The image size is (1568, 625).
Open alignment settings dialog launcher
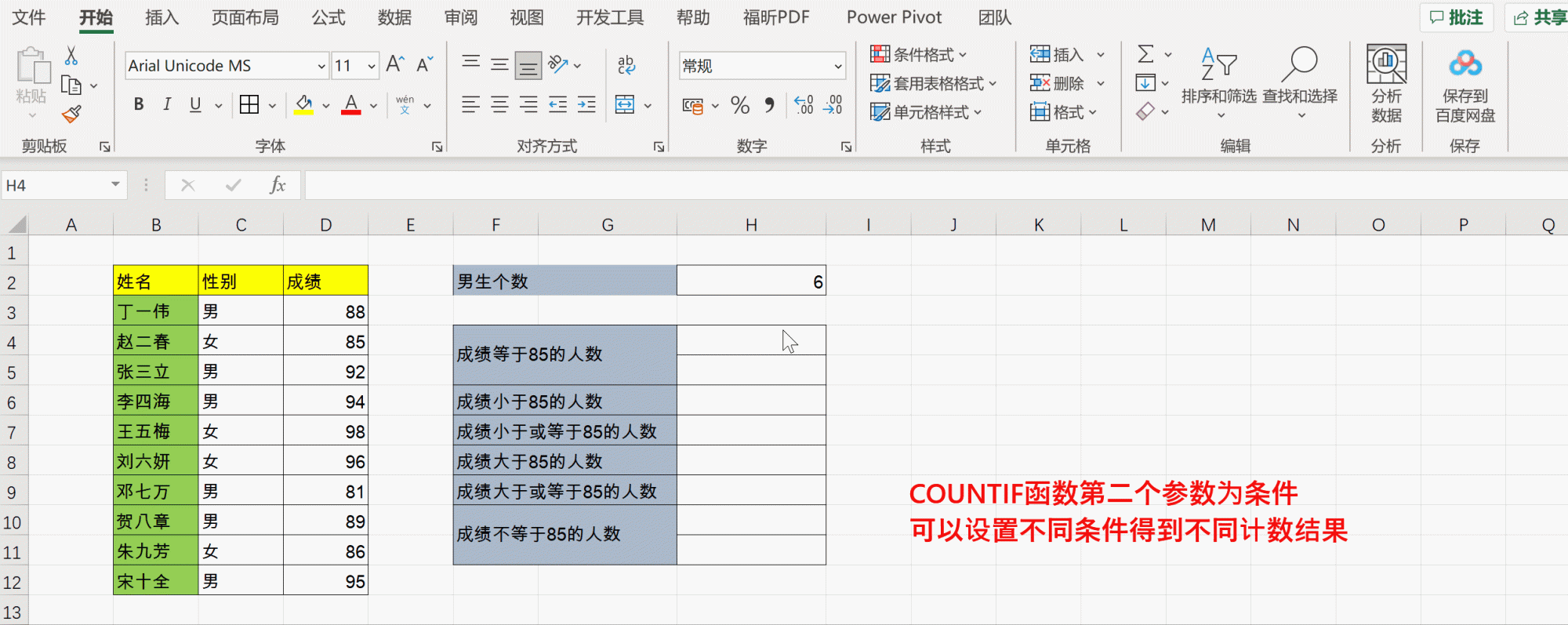[x=659, y=147]
